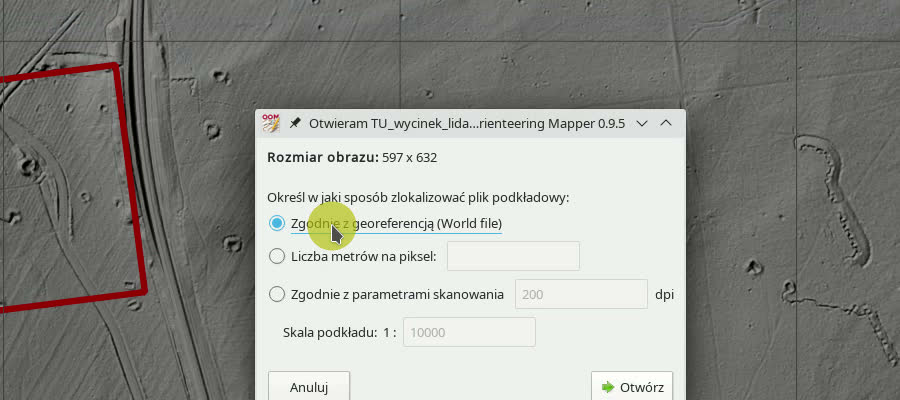
Task: Click the Orienteering Mapper app icon in title bar
Action: pos(270,123)
